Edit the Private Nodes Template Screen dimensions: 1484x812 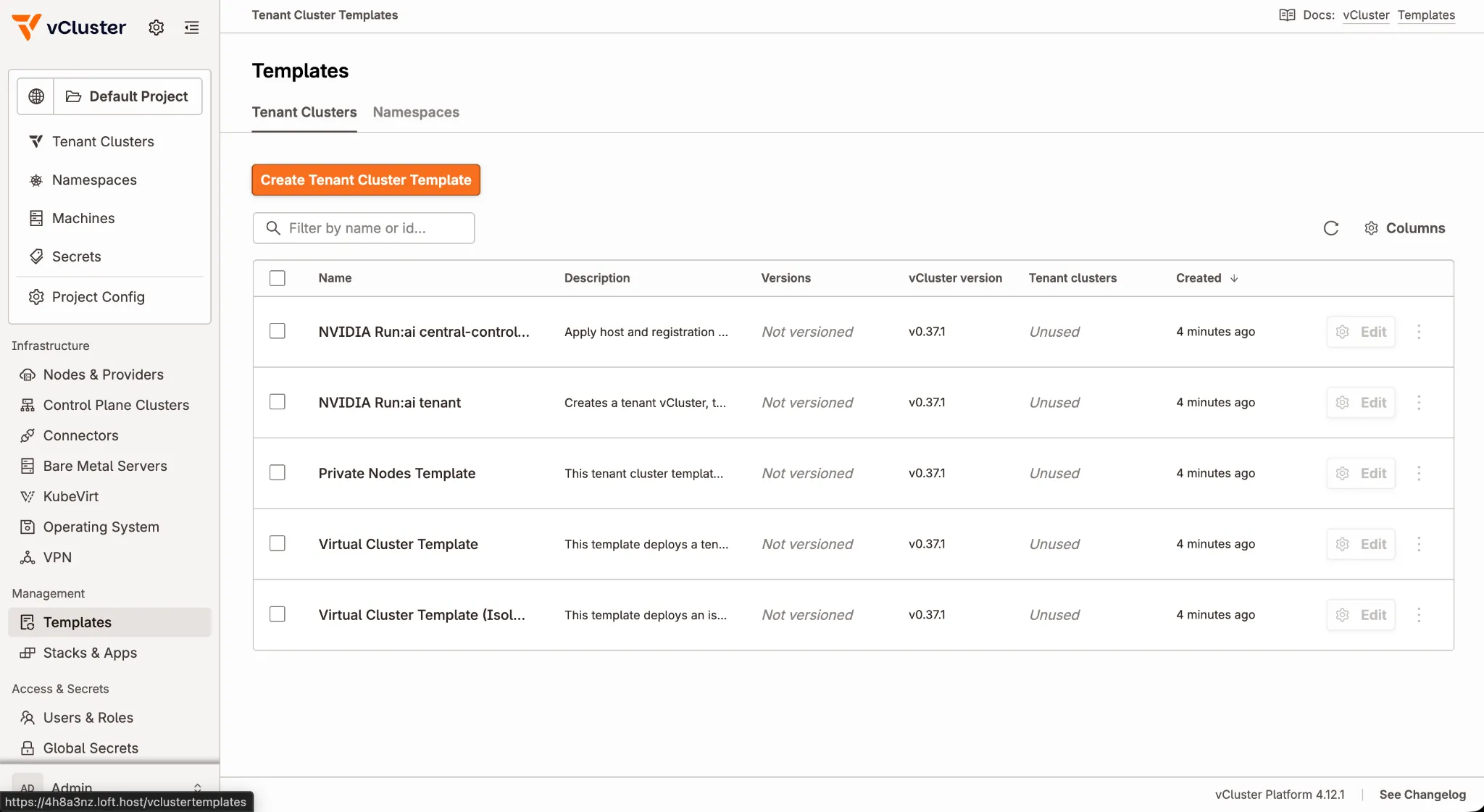(1361, 473)
